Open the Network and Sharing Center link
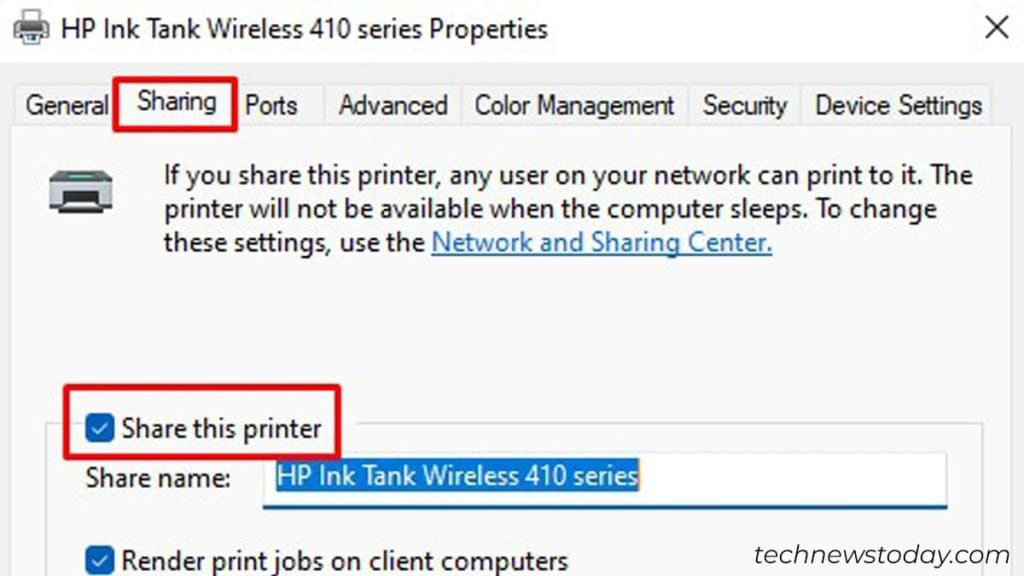 tap(601, 242)
